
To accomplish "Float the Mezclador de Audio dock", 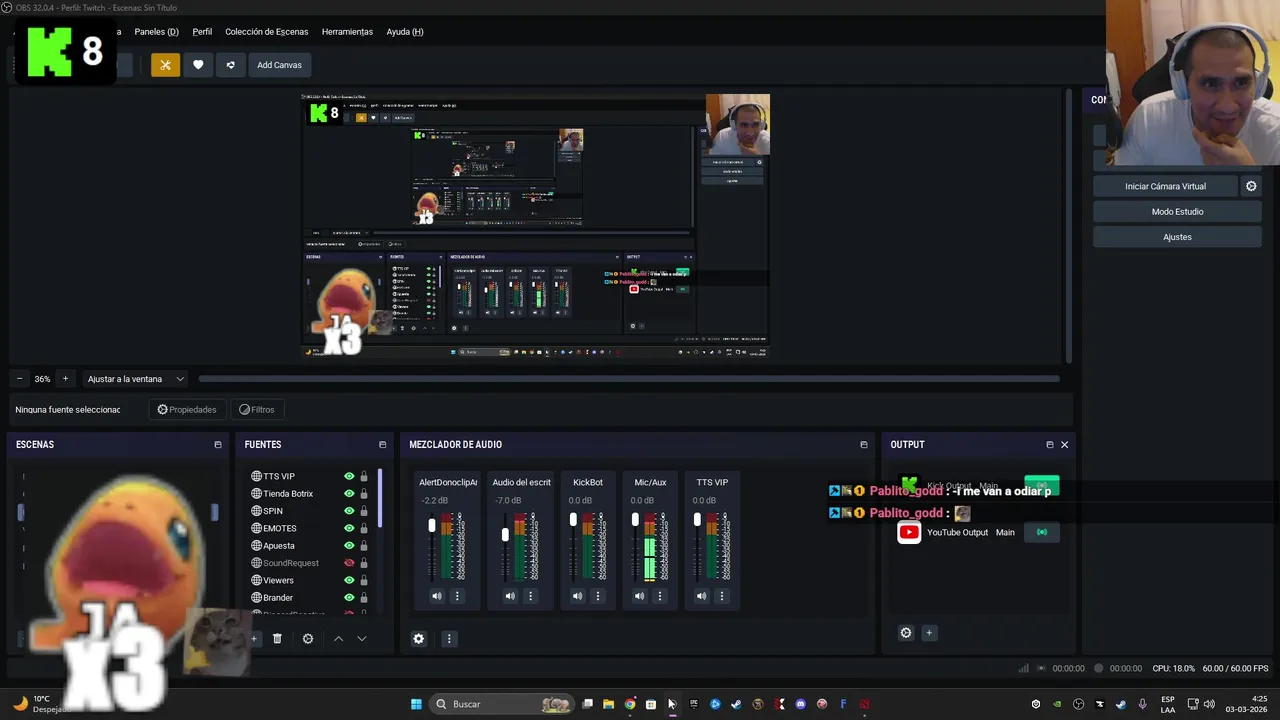I will pyautogui.click(x=864, y=445).
